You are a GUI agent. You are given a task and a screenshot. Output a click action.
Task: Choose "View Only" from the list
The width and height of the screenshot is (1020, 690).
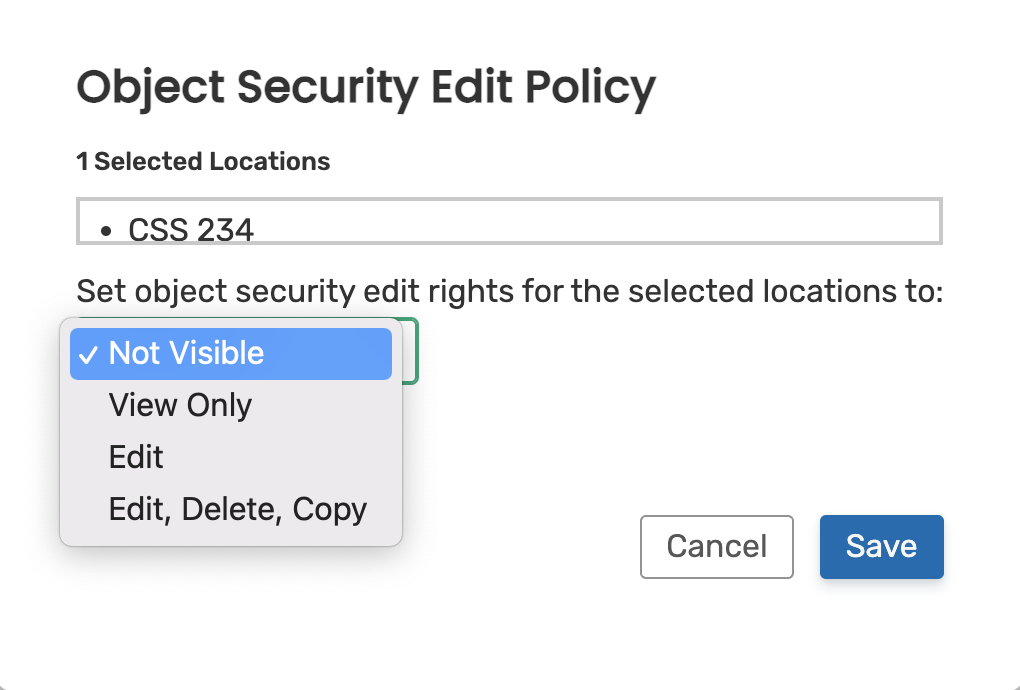(x=180, y=406)
